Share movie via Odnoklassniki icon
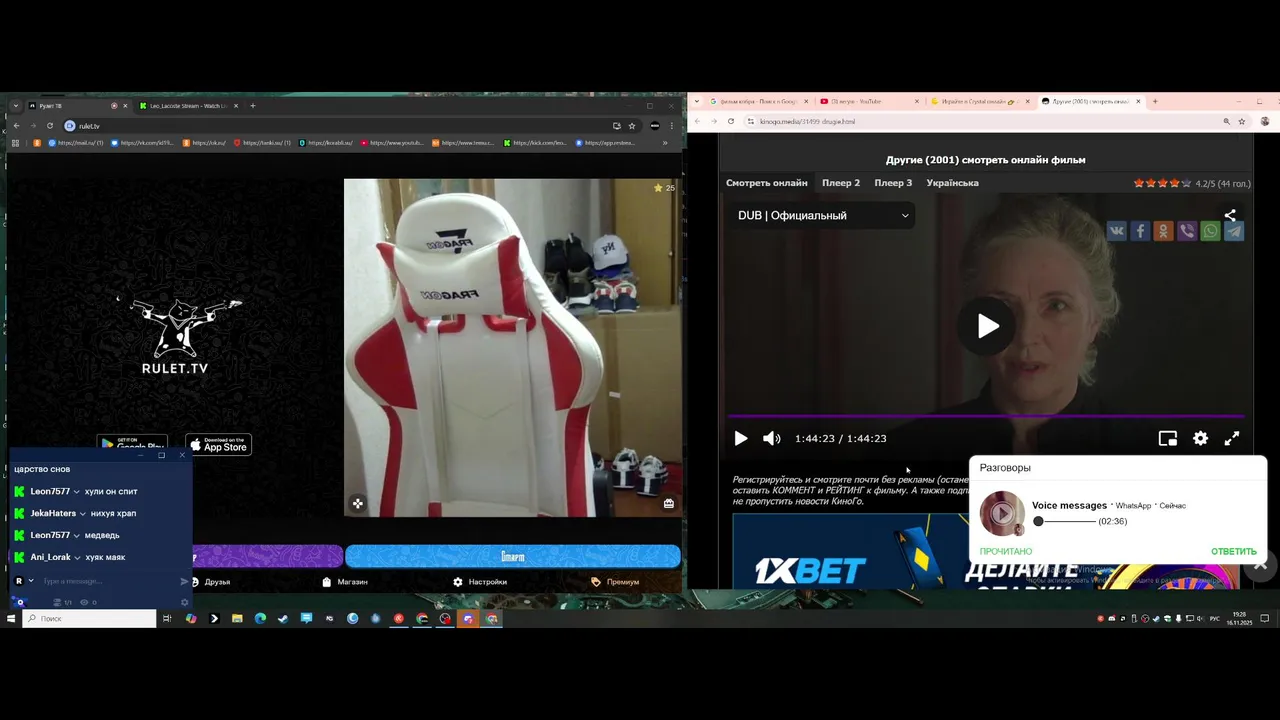 point(1163,231)
